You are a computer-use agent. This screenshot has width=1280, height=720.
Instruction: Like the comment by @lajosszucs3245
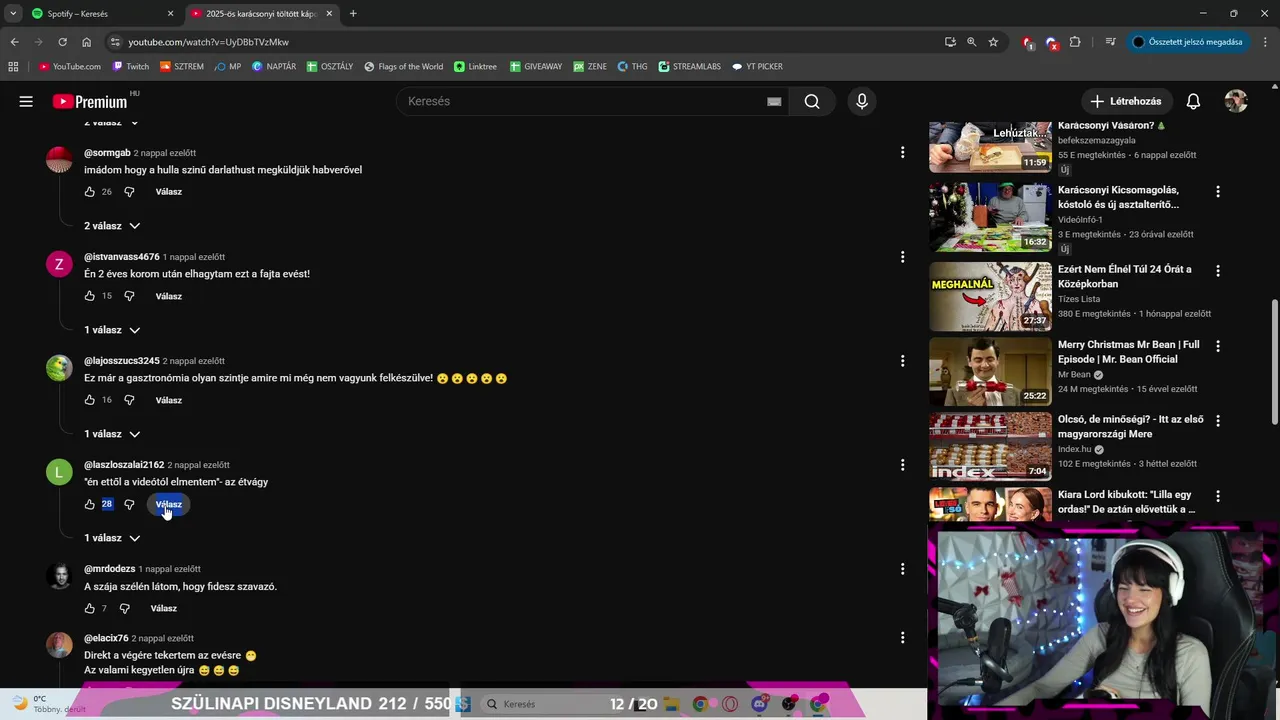pos(89,400)
